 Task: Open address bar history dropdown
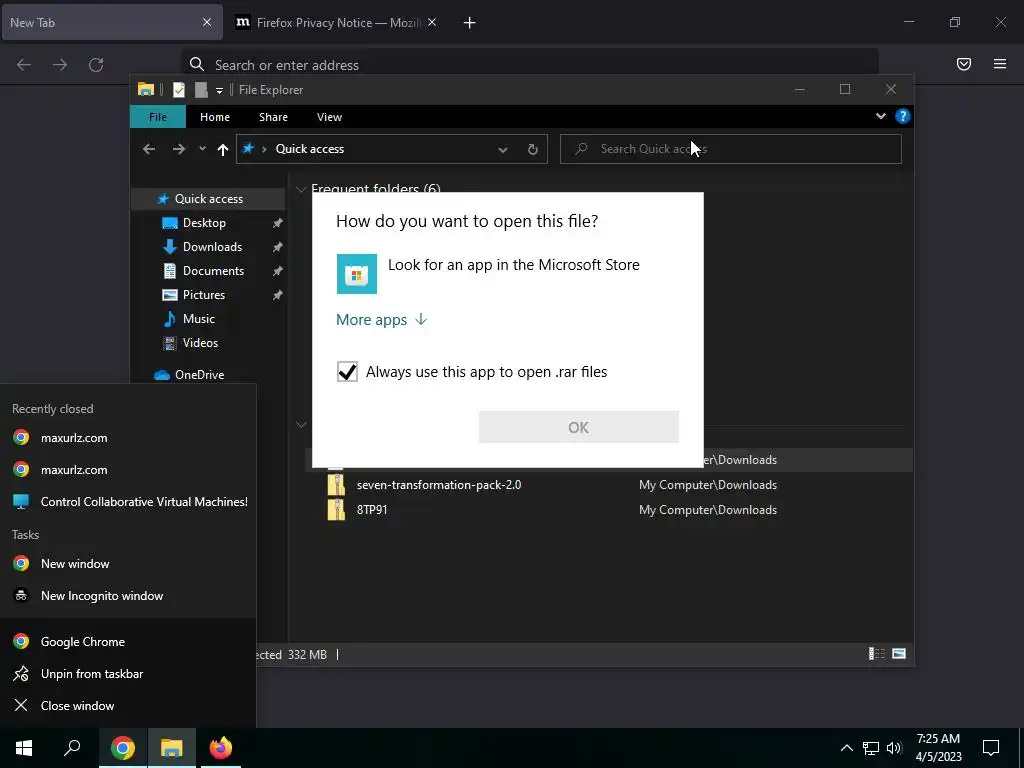point(503,150)
